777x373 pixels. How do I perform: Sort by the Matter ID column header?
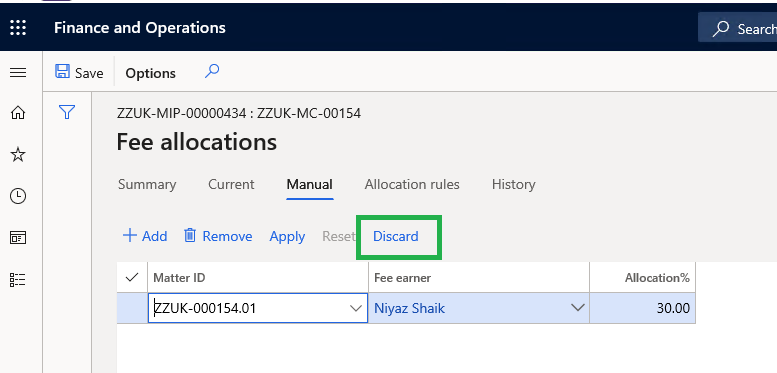(x=258, y=277)
